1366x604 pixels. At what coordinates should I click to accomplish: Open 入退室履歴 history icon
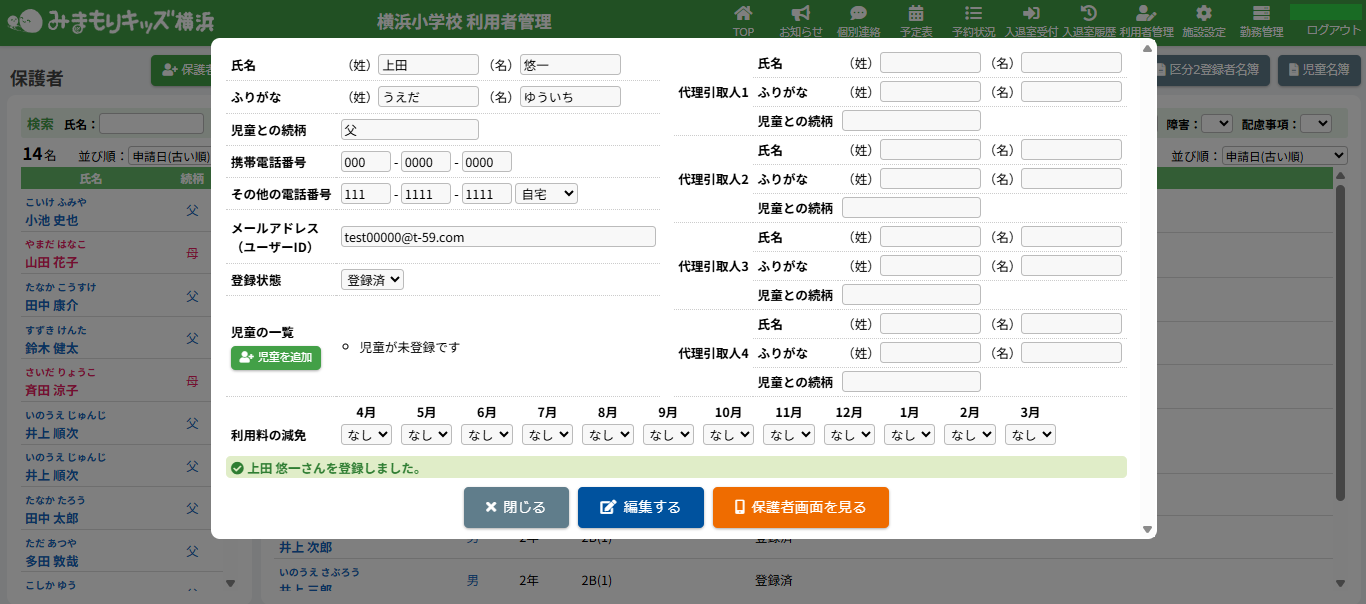point(1089,14)
